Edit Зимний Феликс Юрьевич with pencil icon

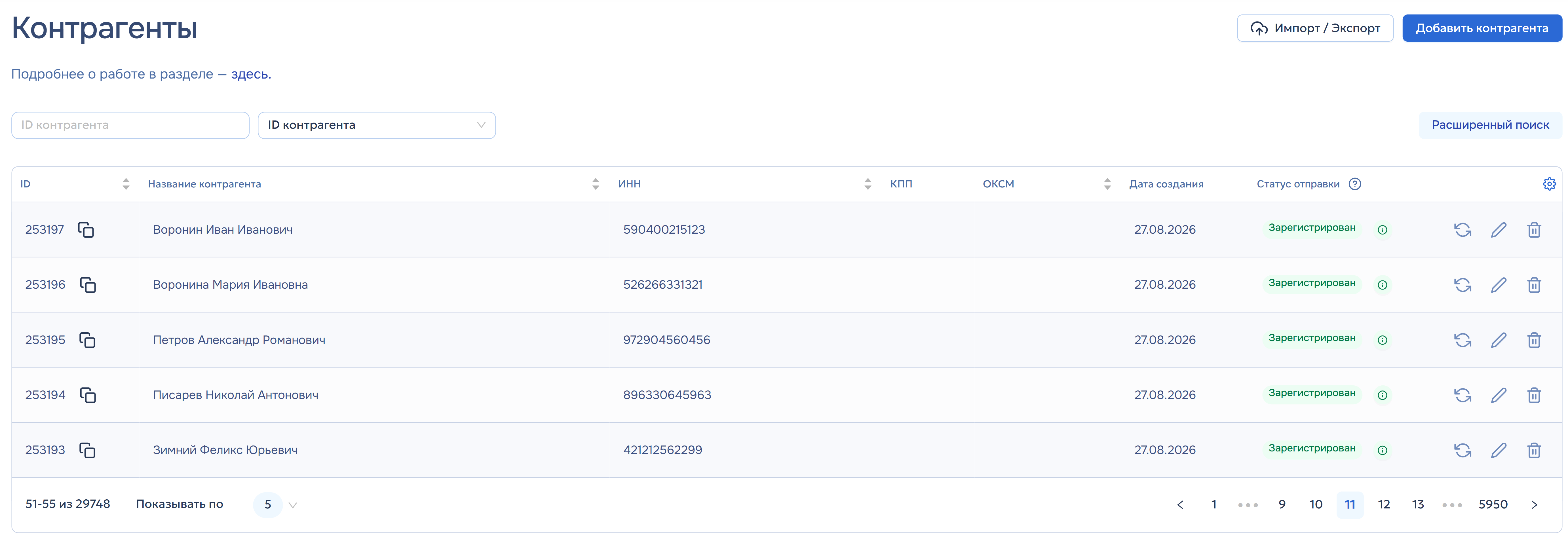click(1499, 450)
